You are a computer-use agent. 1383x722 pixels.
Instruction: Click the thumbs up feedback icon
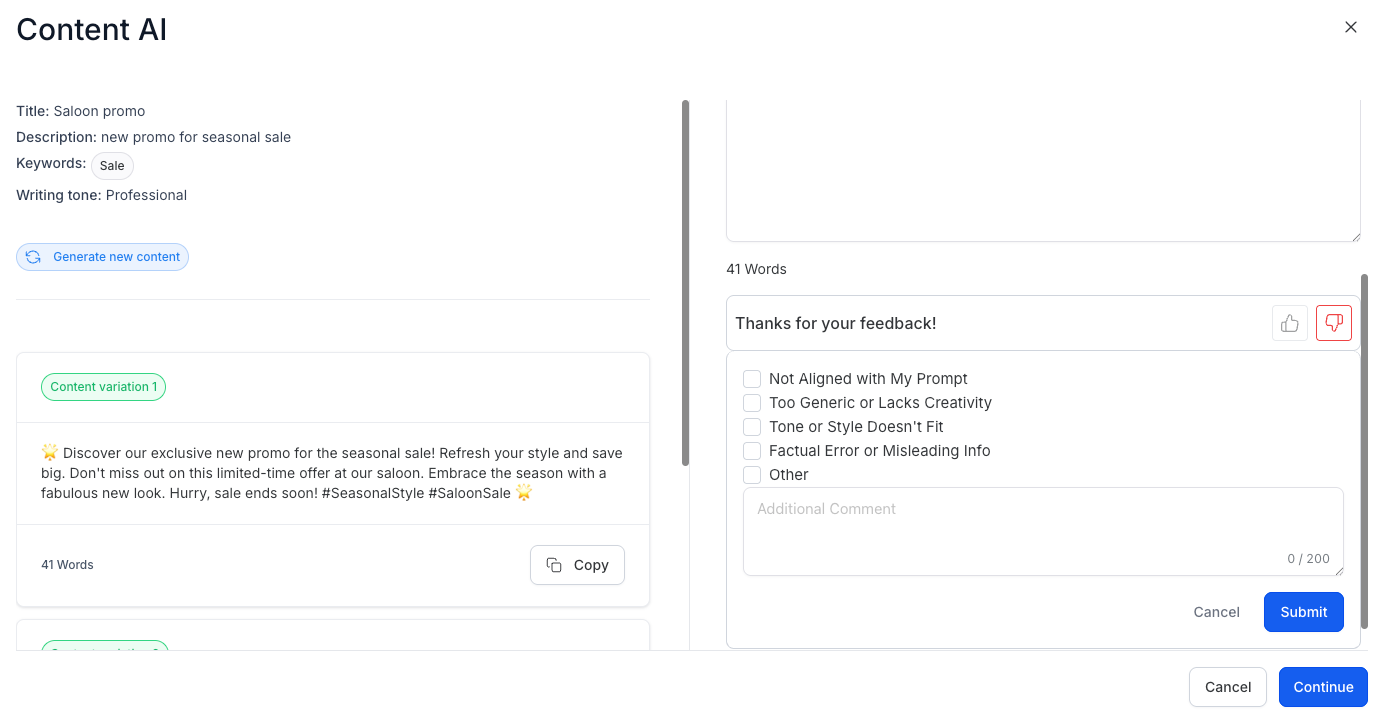(1289, 323)
